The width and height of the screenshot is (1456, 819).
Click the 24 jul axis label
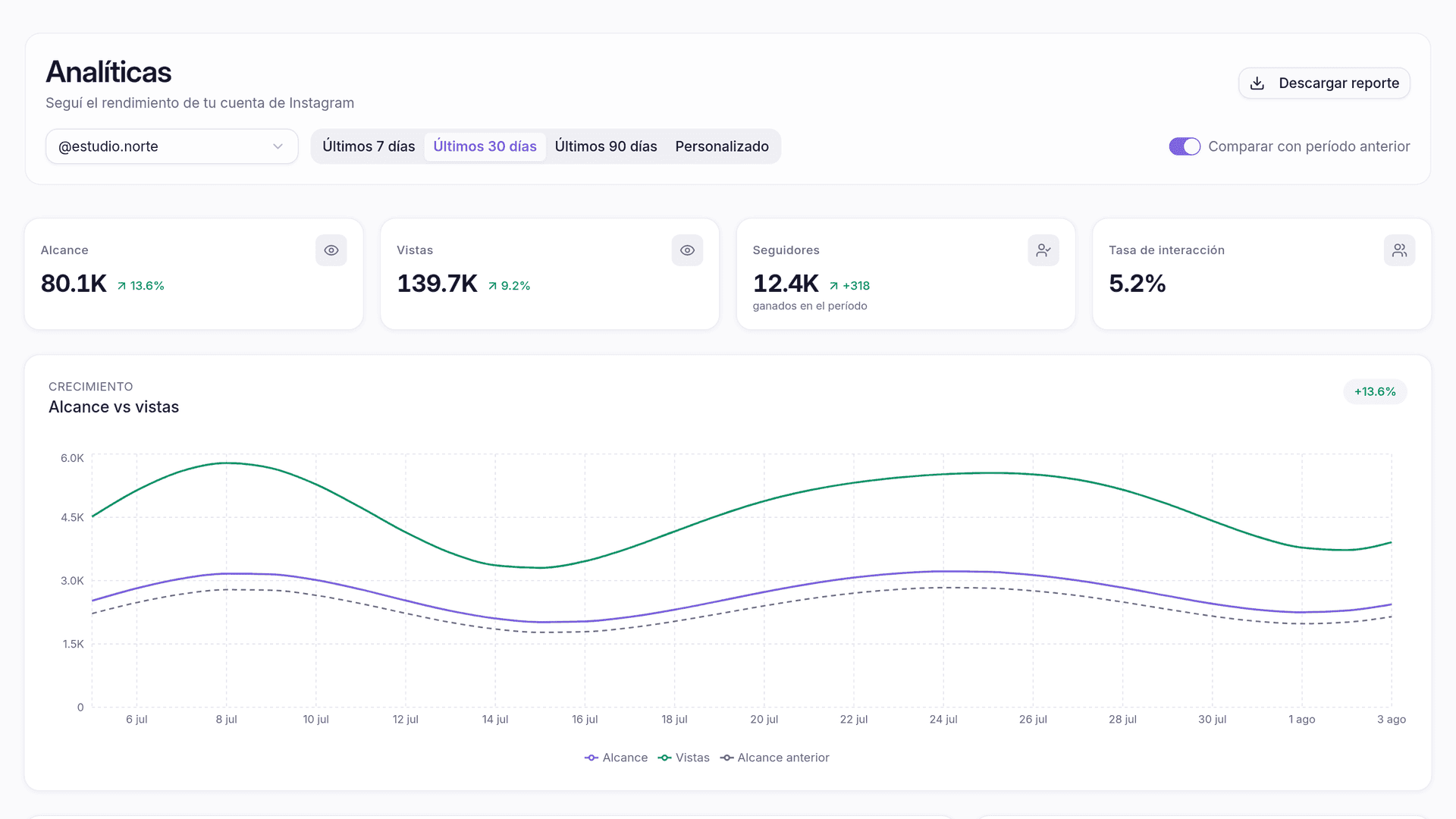pos(943,720)
